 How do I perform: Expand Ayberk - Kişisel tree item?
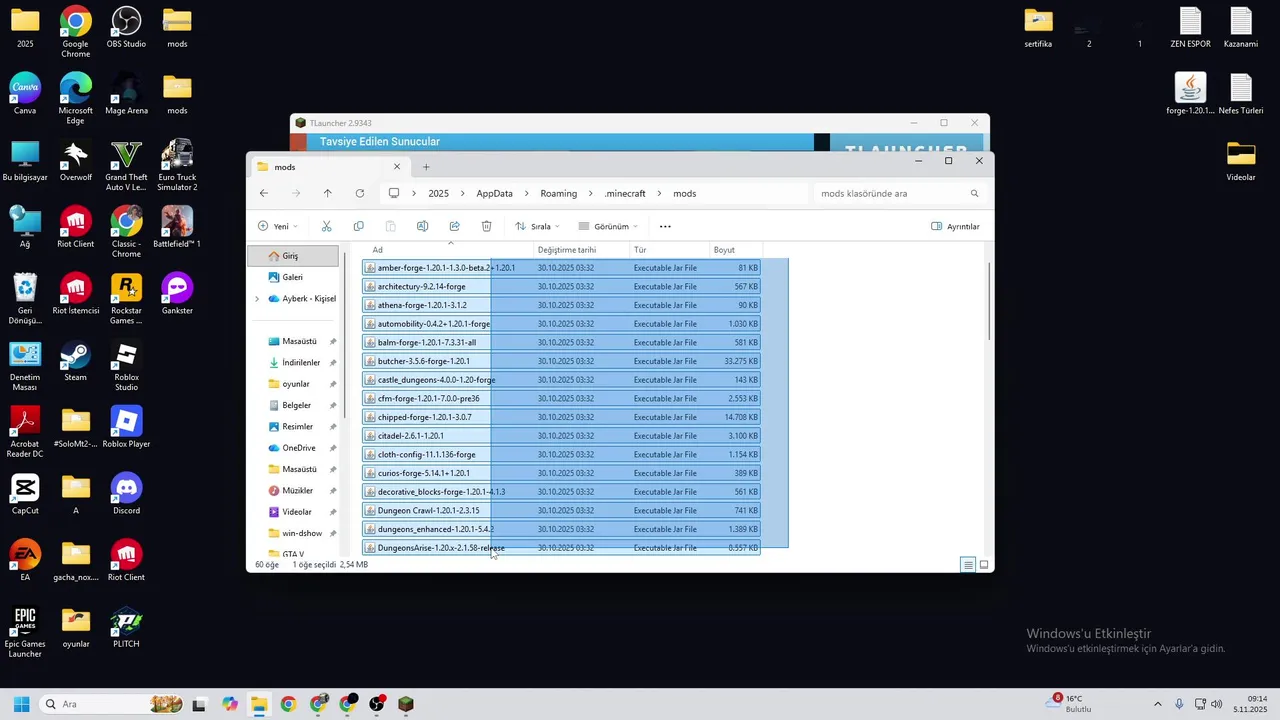coord(257,299)
